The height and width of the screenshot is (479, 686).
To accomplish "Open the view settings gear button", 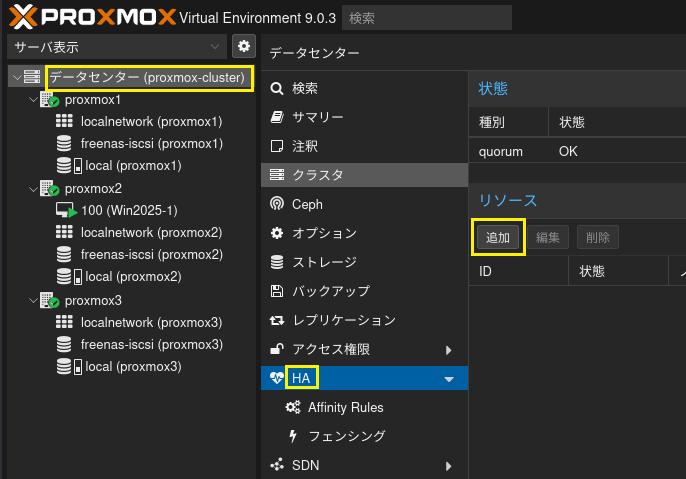I will tap(244, 46).
